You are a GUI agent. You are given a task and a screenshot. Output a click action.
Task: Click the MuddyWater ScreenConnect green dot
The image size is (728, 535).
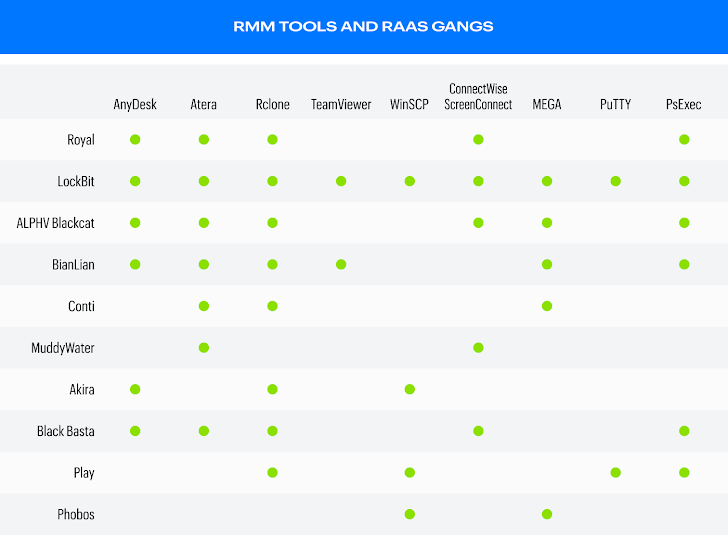478,348
